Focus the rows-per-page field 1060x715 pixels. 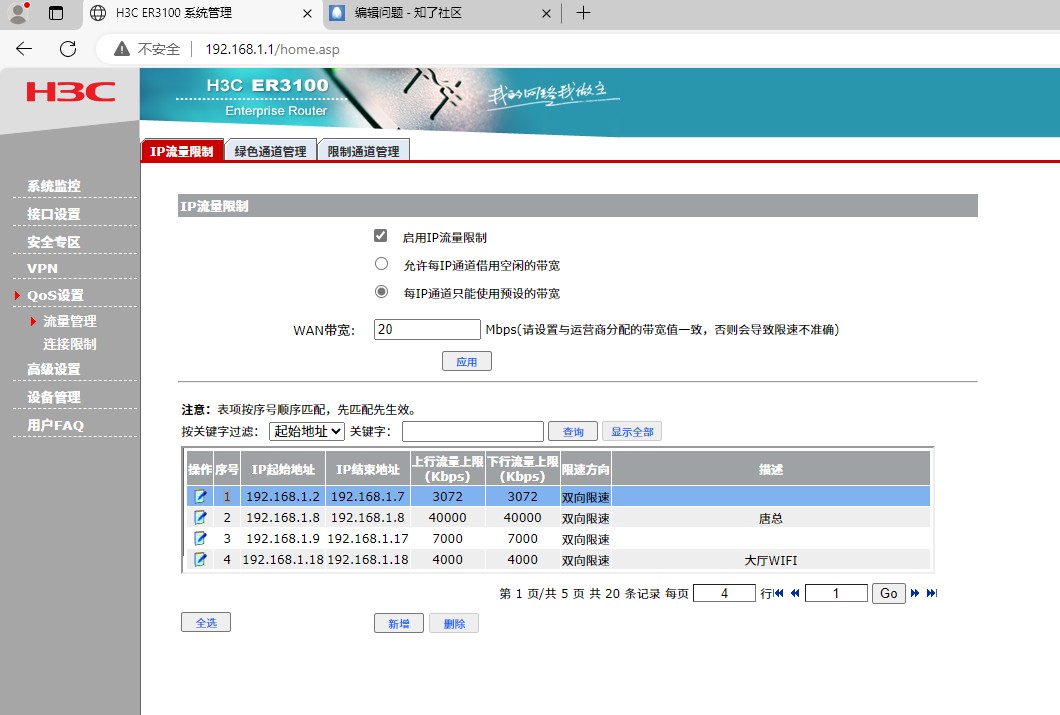click(724, 593)
